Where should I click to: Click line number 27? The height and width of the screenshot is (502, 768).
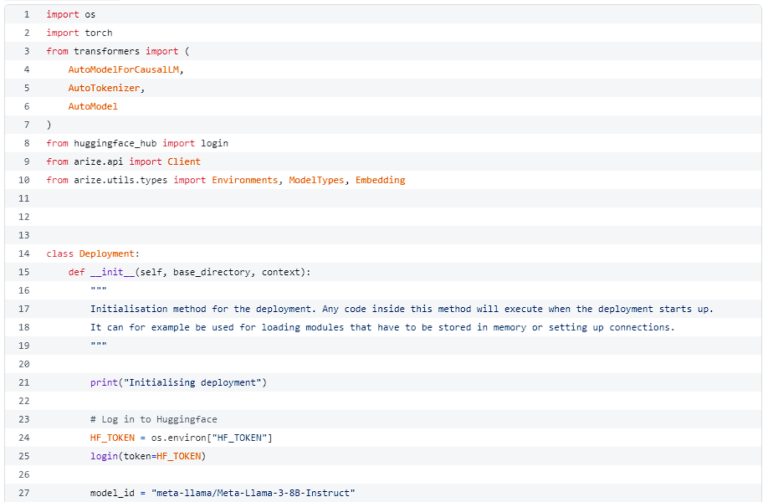pos(24,493)
